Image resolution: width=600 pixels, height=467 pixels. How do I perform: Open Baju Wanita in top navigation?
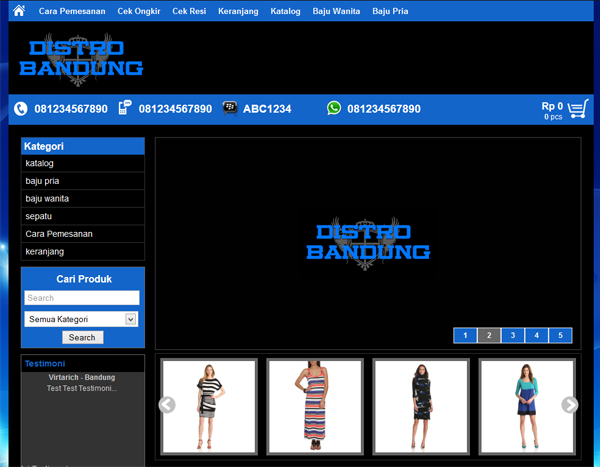pos(336,11)
